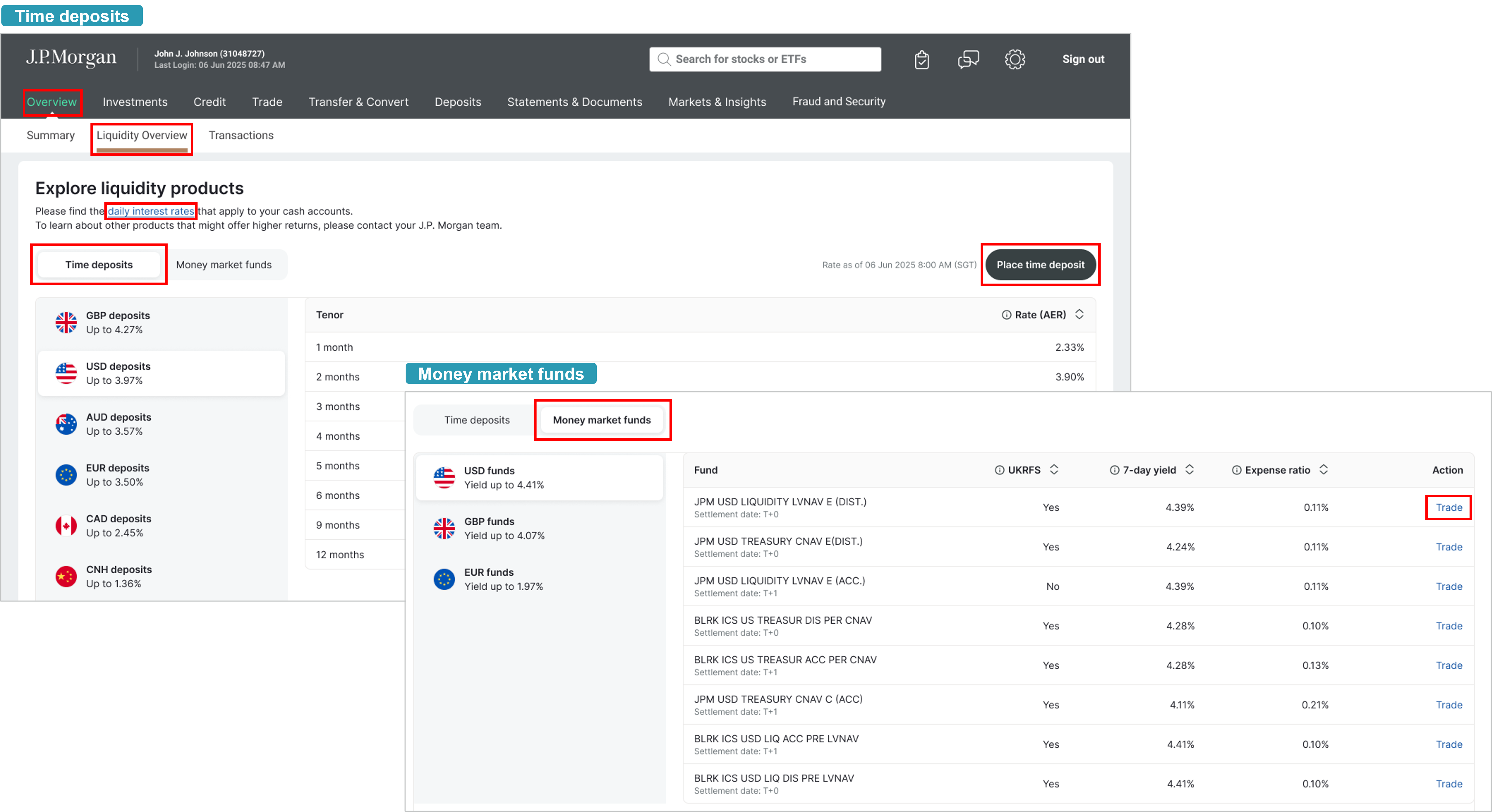Click the search magnifier icon
Image resolution: width=1492 pixels, height=812 pixels.
664,59
